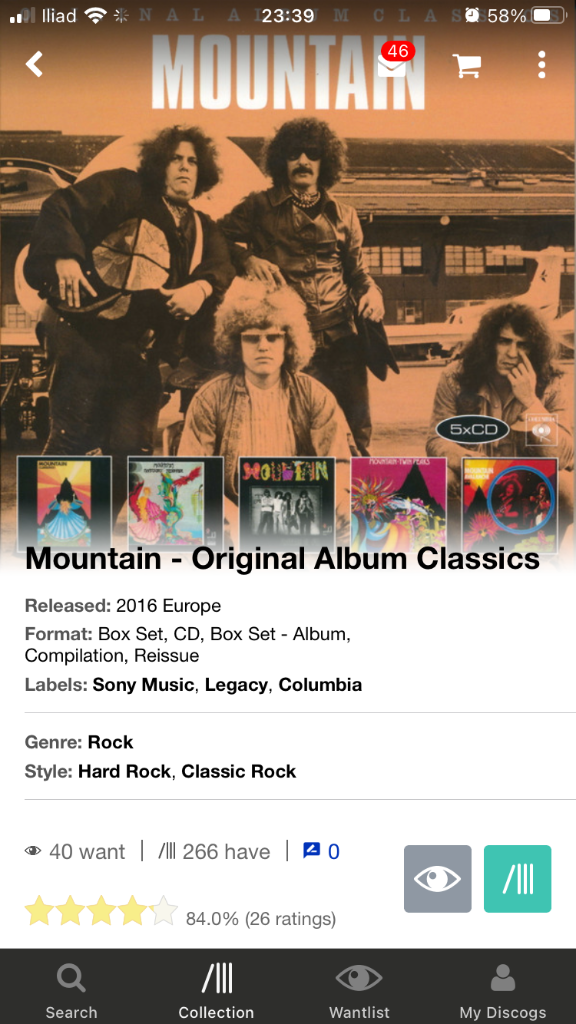Select the Classic Rock style link

[x=238, y=771]
